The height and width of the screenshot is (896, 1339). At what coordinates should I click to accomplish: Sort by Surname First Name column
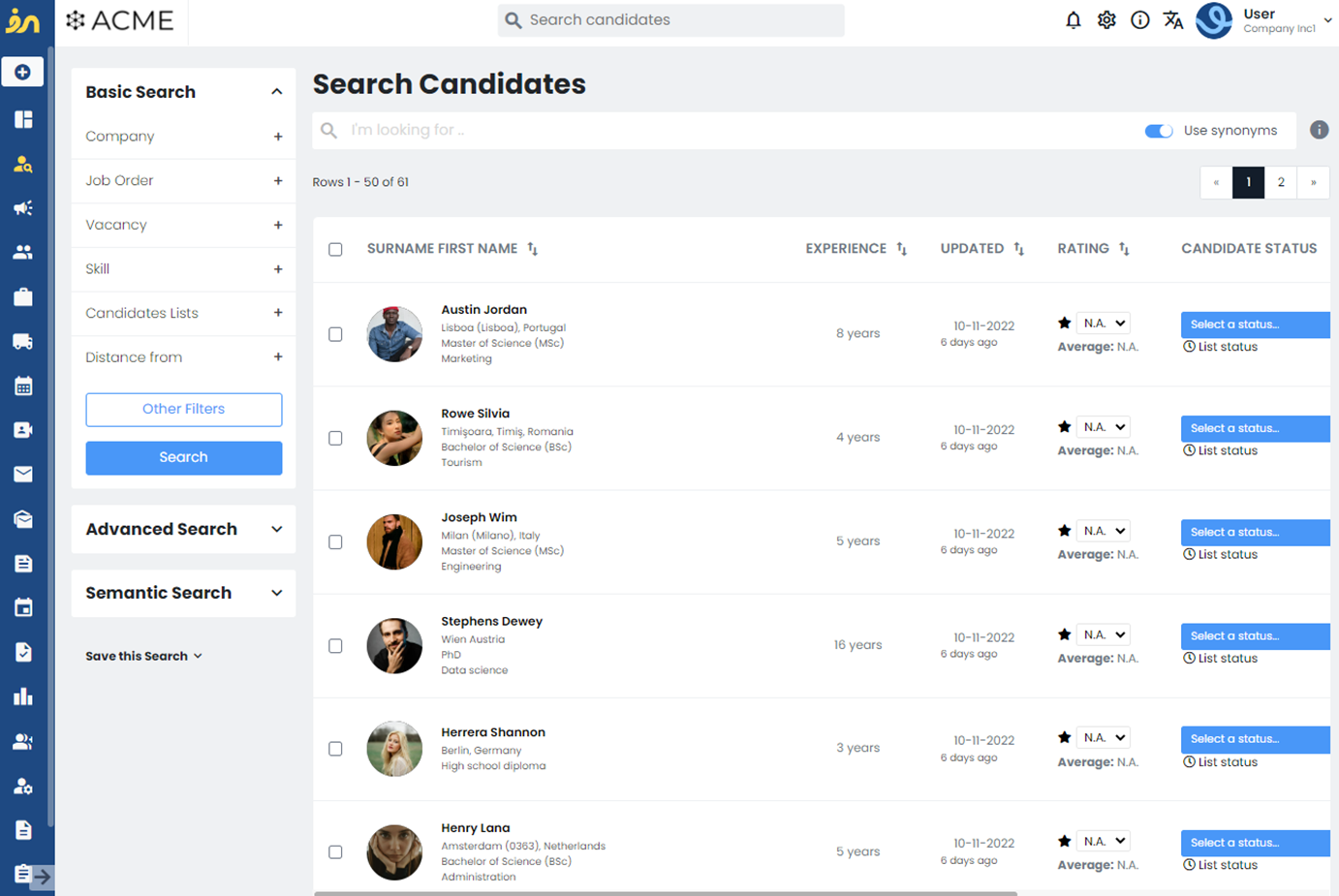(532, 249)
